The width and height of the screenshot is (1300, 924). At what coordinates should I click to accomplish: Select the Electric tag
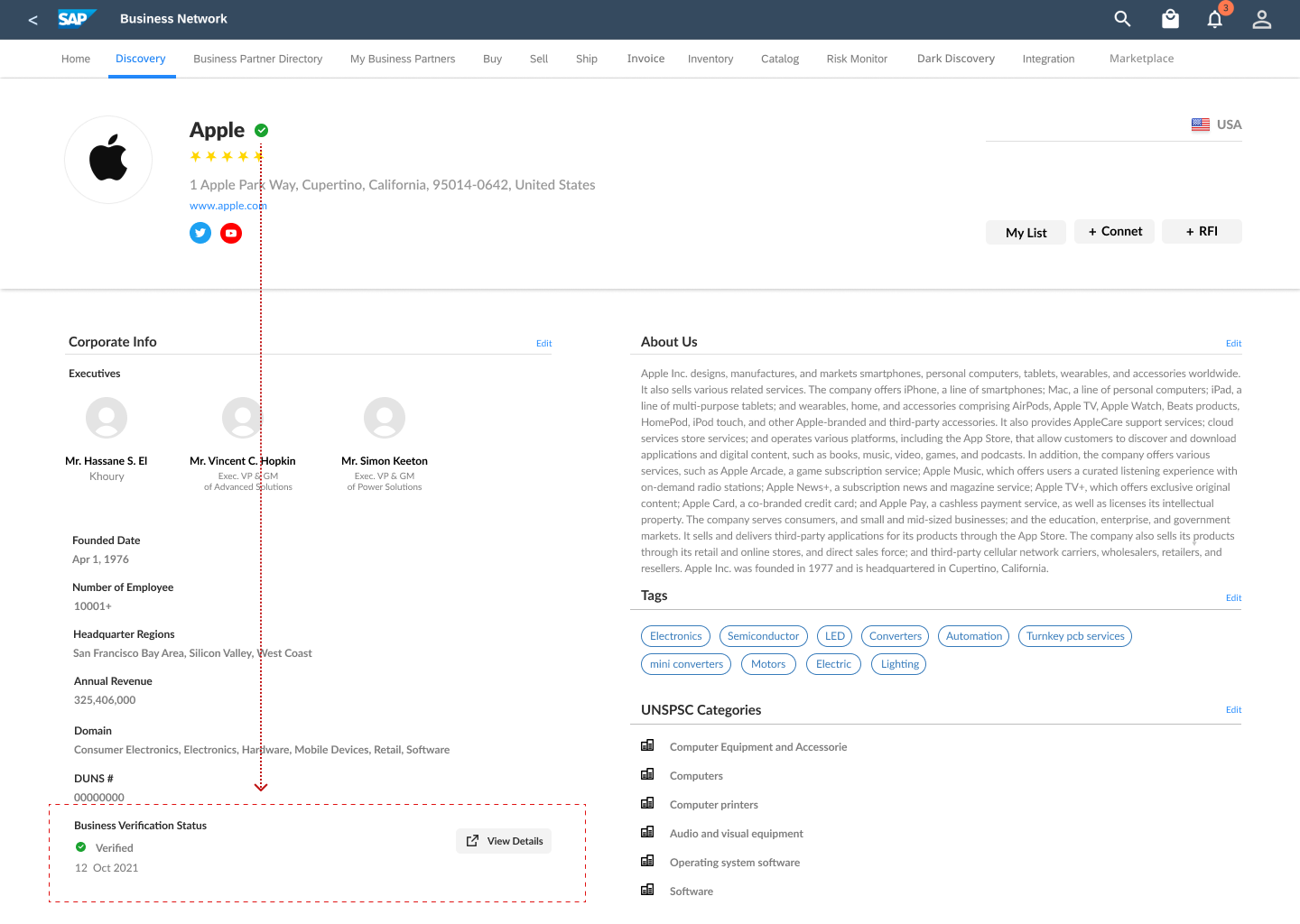click(x=833, y=664)
